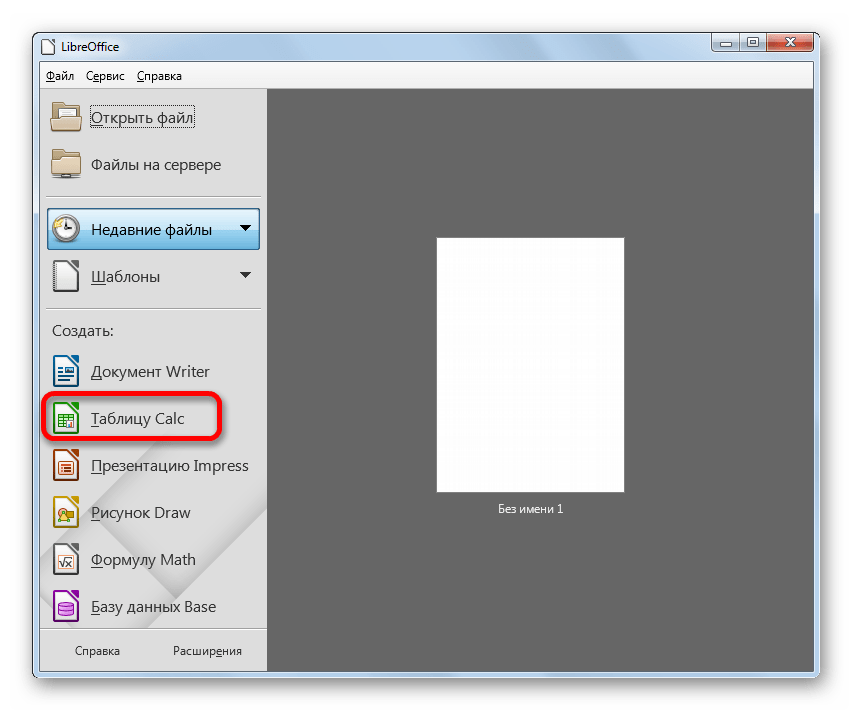Screen dimensions: 853x711
Task: Click the Base database icon
Action: click(66, 607)
